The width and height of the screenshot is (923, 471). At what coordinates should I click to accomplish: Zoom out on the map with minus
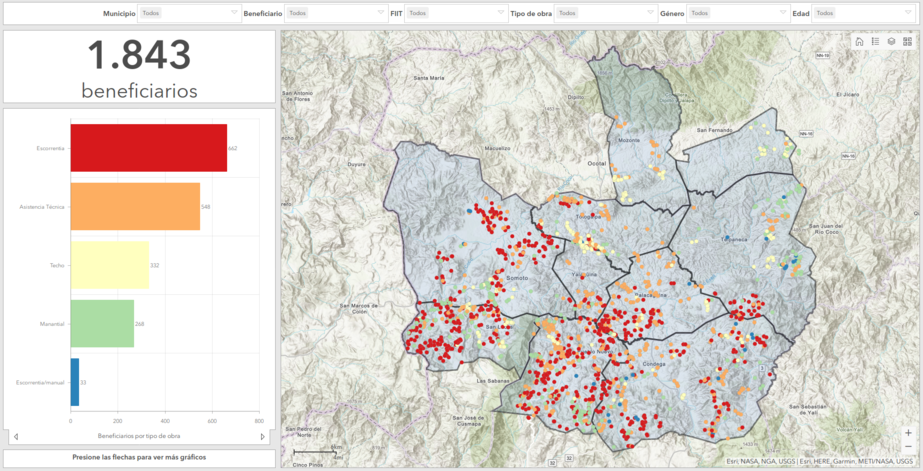tap(908, 446)
